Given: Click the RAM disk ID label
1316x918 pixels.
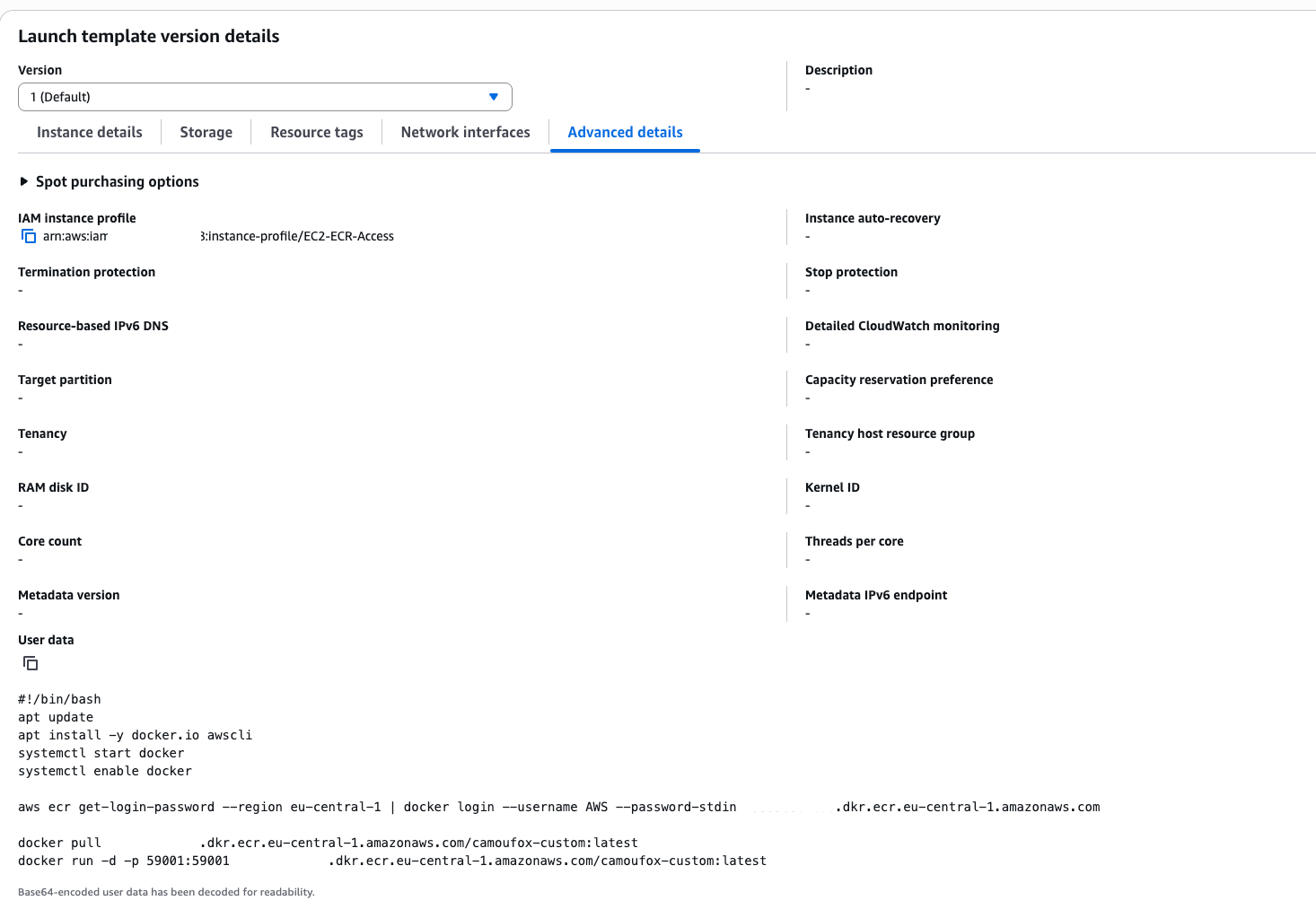Looking at the screenshot, I should coord(53,487).
